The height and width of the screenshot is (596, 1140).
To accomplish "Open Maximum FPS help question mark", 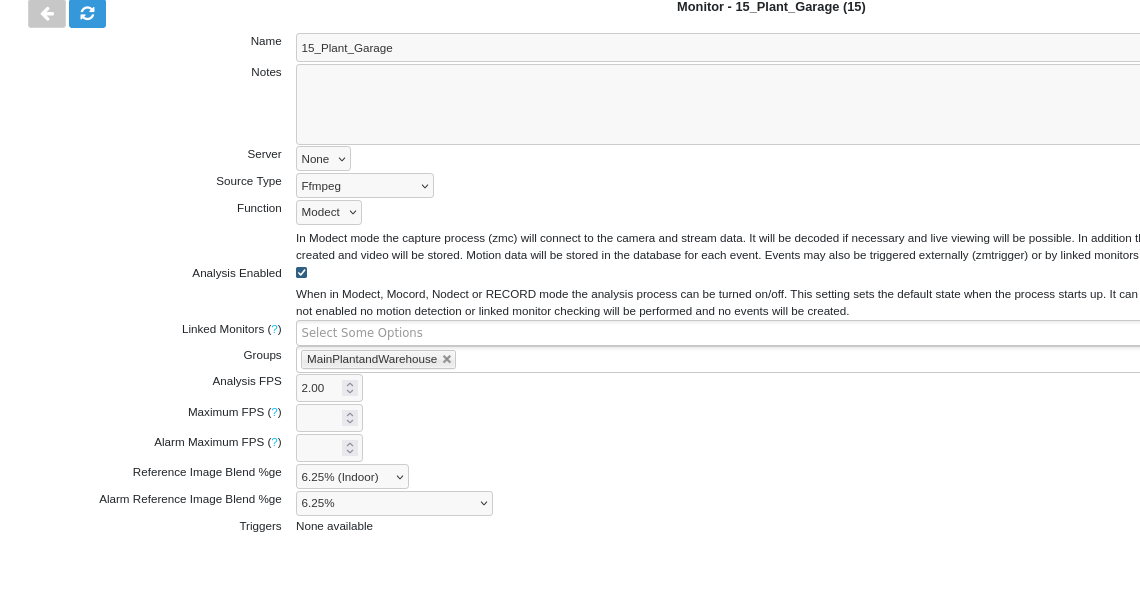I will [275, 412].
